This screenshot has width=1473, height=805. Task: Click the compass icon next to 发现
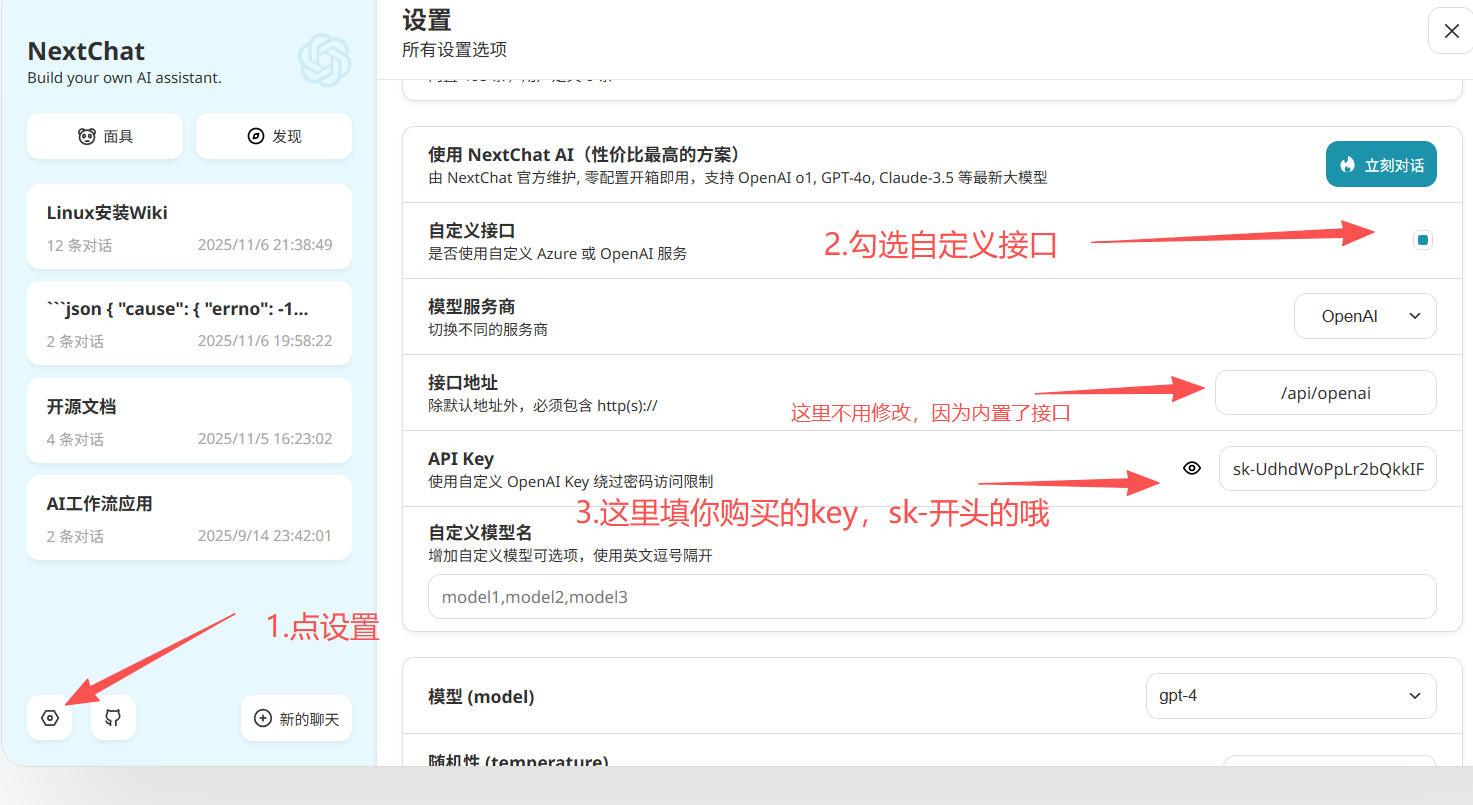click(x=255, y=136)
